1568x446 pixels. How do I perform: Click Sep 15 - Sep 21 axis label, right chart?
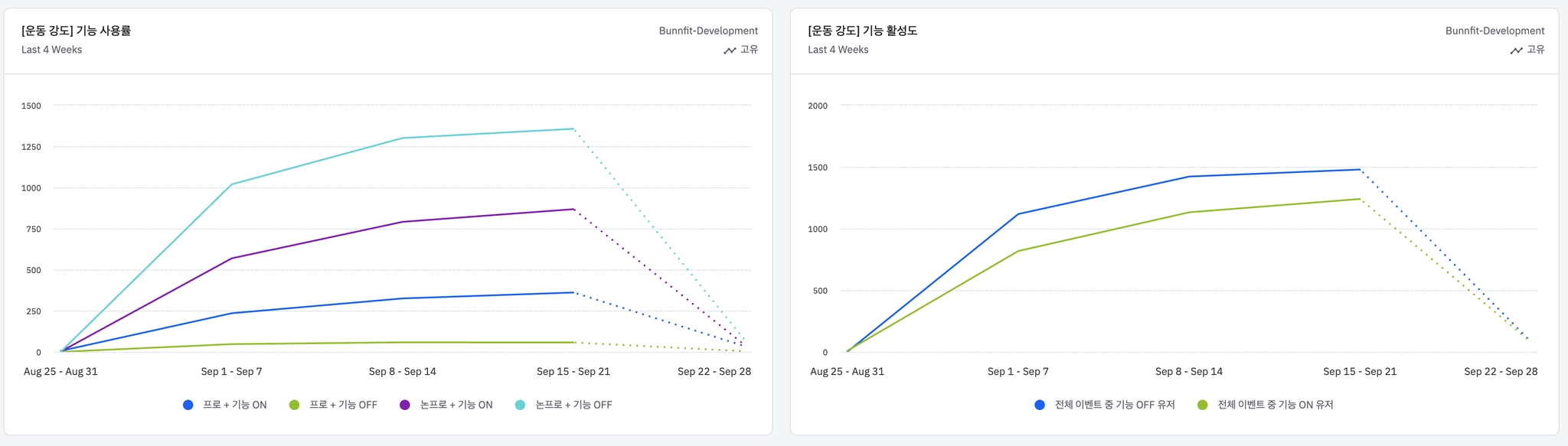coord(1360,372)
